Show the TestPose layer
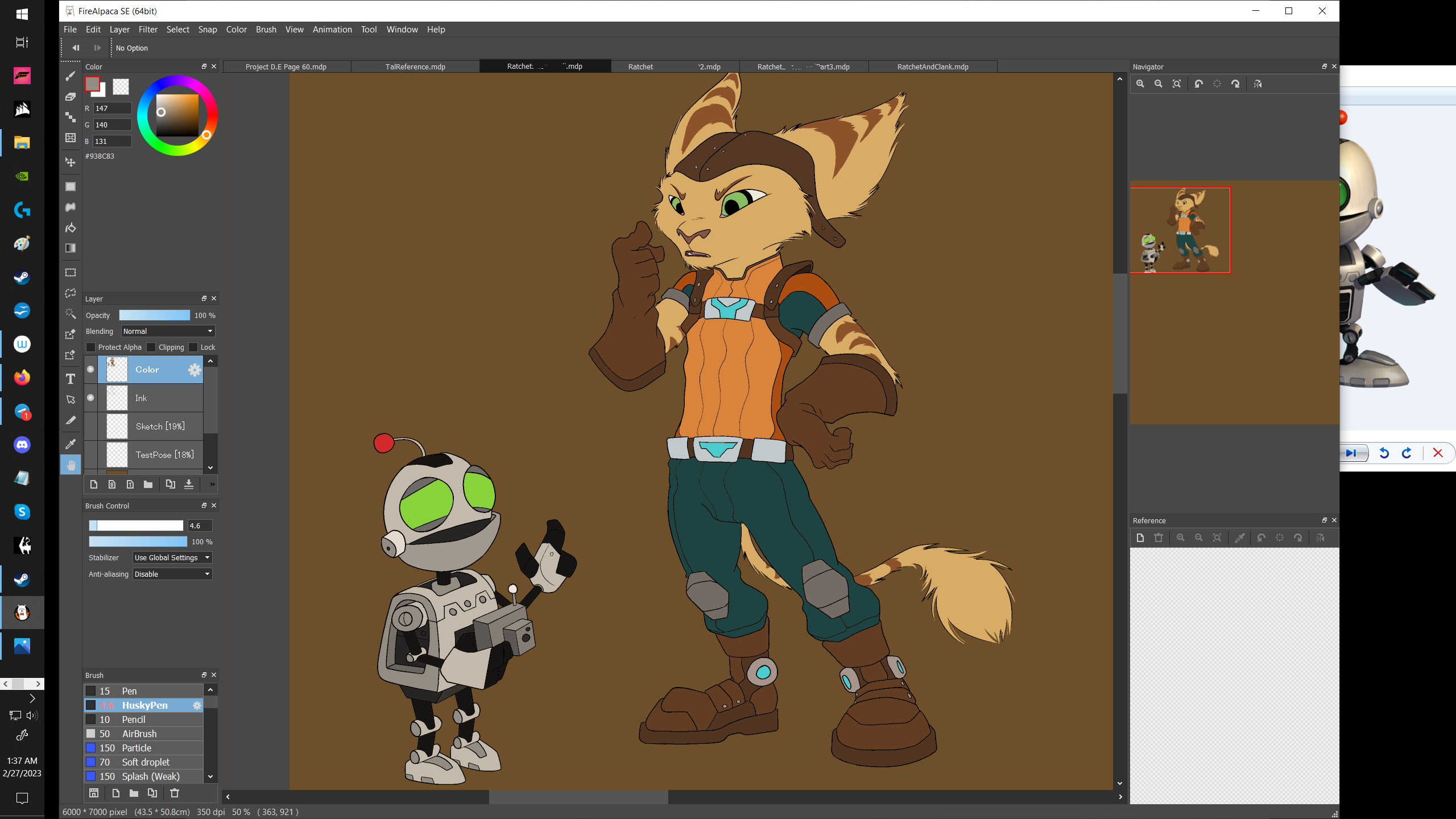 [x=90, y=454]
